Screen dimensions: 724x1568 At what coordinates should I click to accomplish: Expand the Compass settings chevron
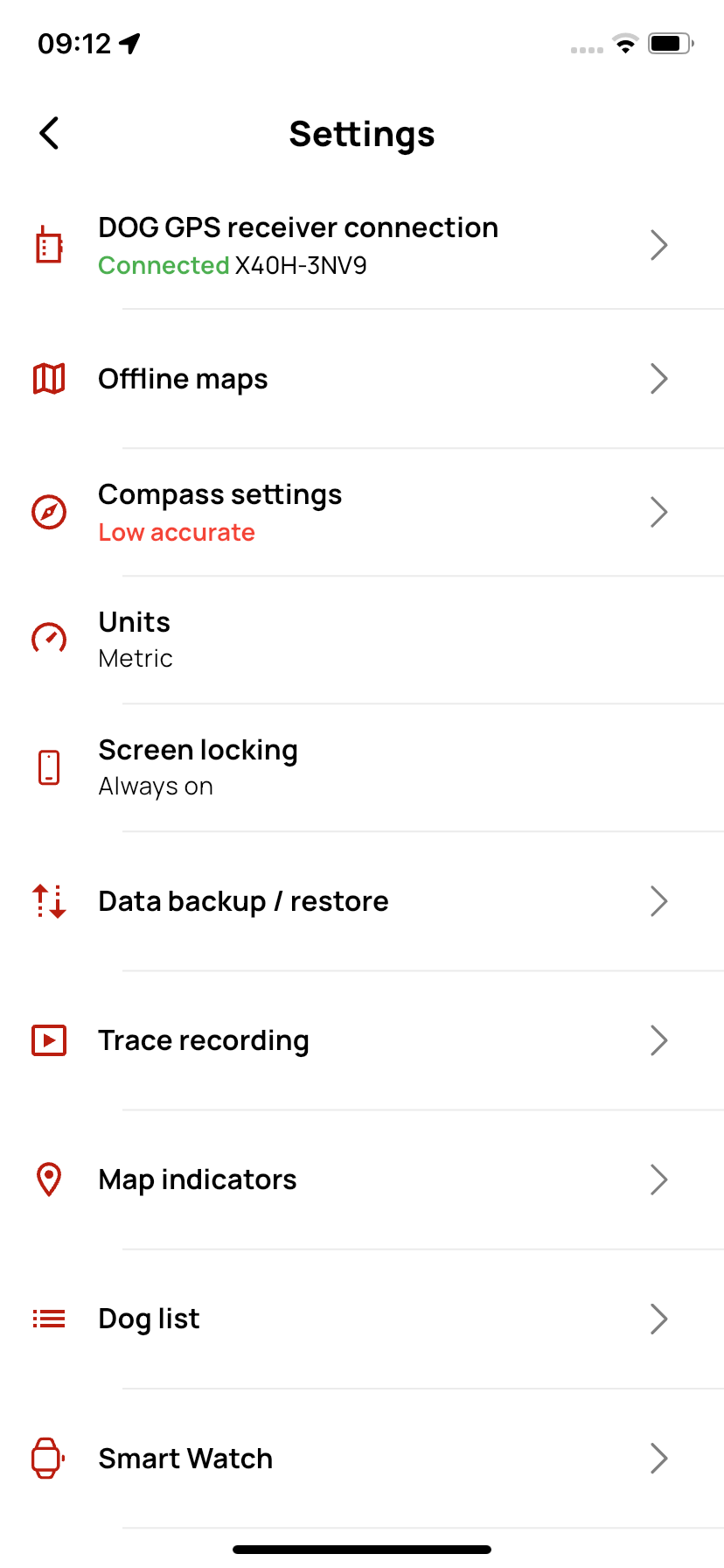(659, 512)
